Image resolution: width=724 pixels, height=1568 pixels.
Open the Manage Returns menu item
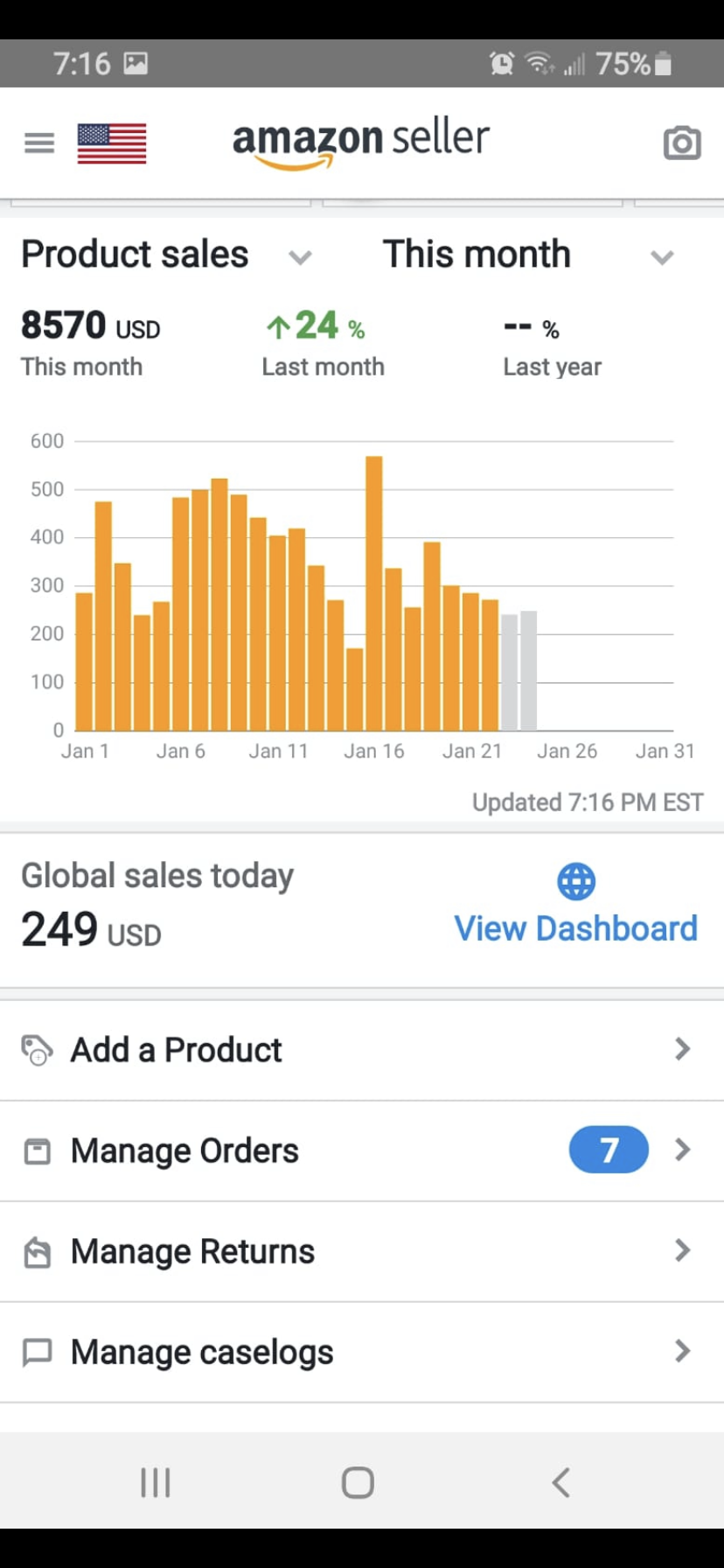click(192, 1252)
